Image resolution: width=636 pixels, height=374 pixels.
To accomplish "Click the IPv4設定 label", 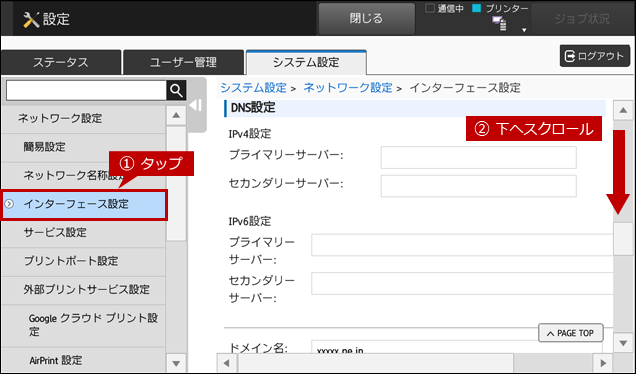I will 249,134.
